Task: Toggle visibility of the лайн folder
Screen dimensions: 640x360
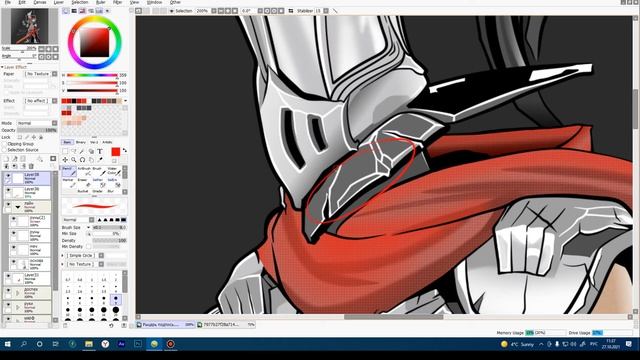Action: (8, 204)
